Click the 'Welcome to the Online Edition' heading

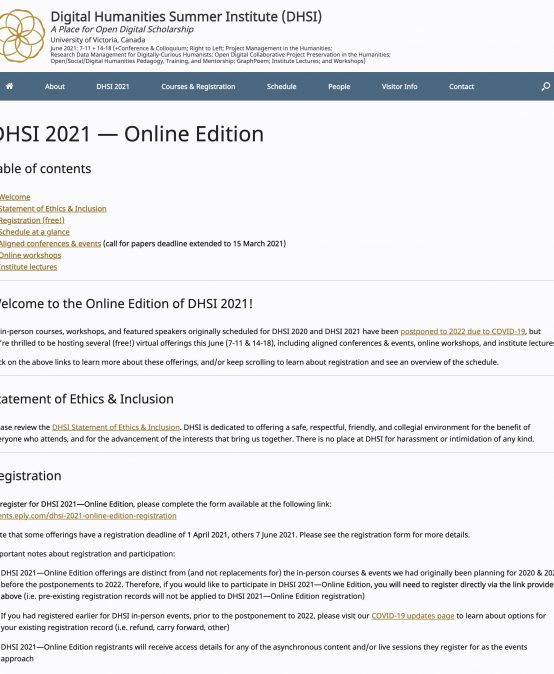click(126, 303)
